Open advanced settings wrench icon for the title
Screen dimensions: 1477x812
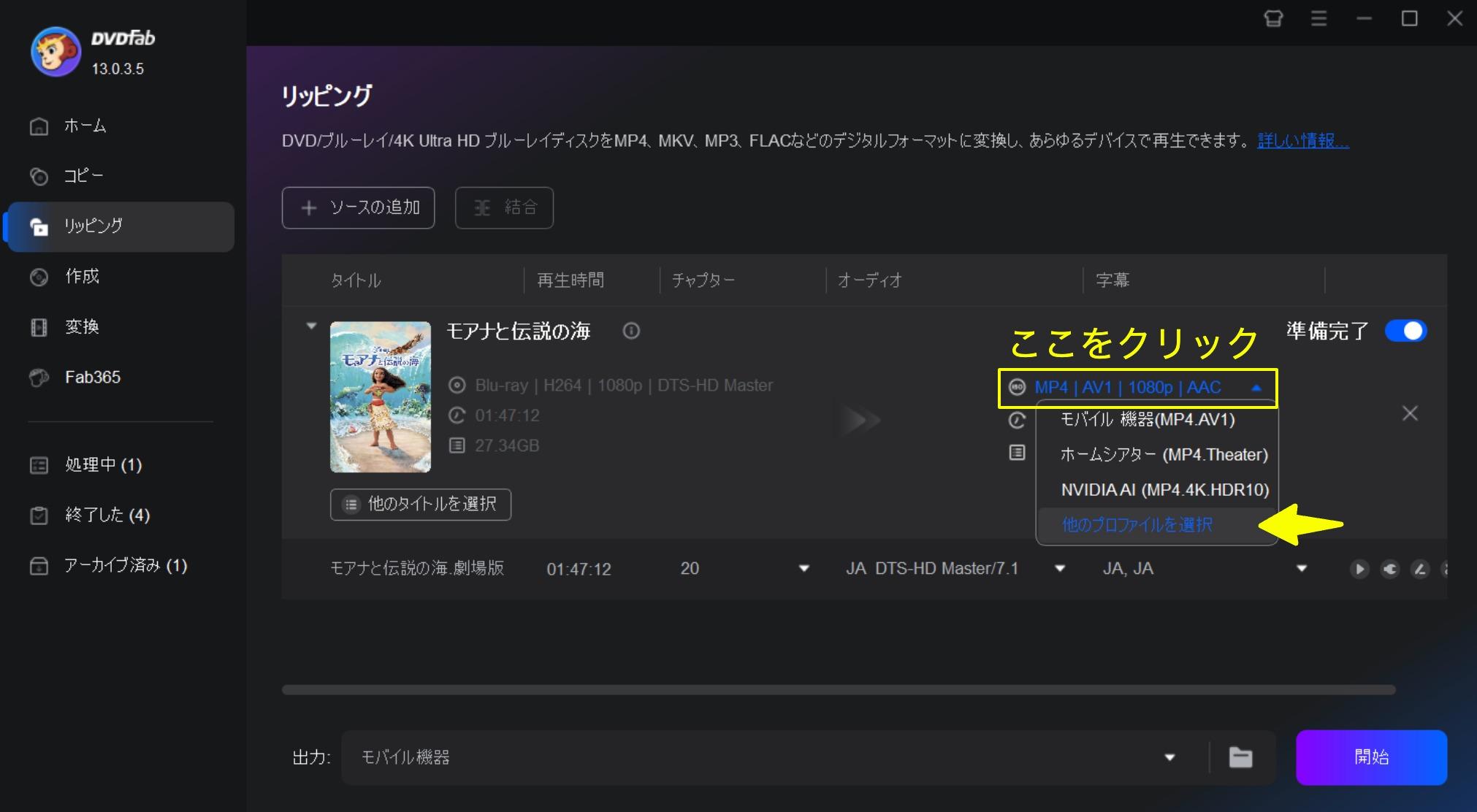1389,569
